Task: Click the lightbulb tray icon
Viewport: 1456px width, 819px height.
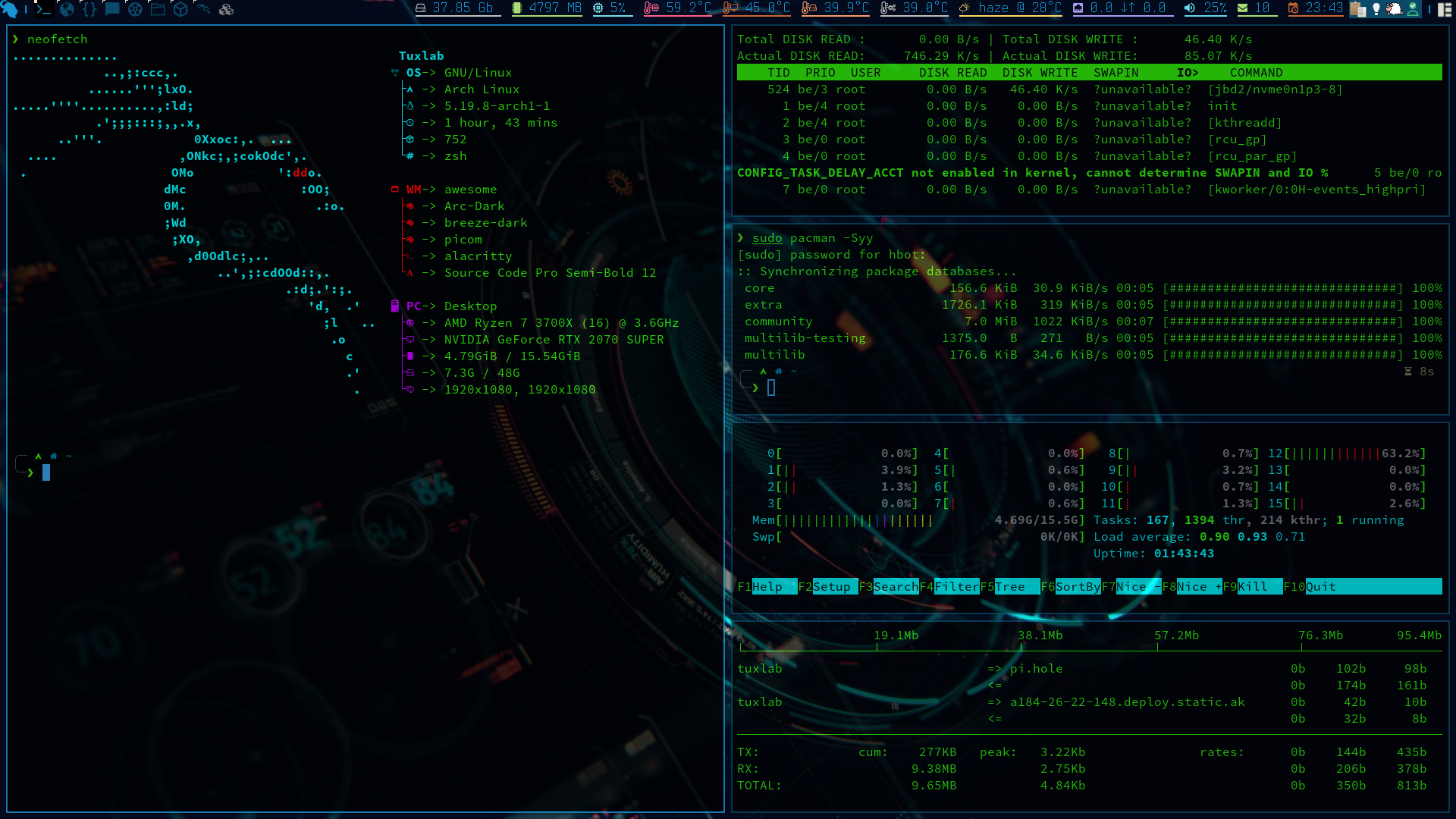Action: pyautogui.click(x=1376, y=9)
